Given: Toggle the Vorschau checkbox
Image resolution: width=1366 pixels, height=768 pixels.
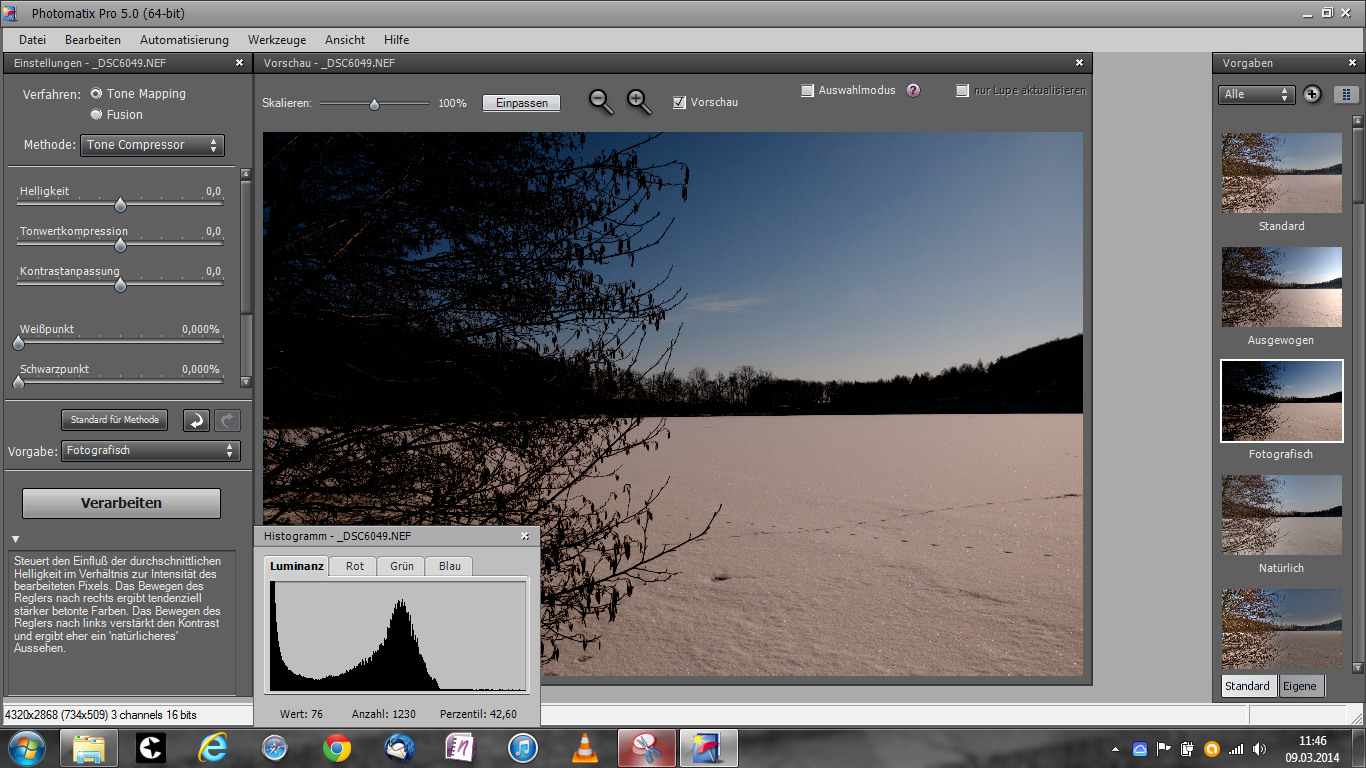Looking at the screenshot, I should 680,102.
